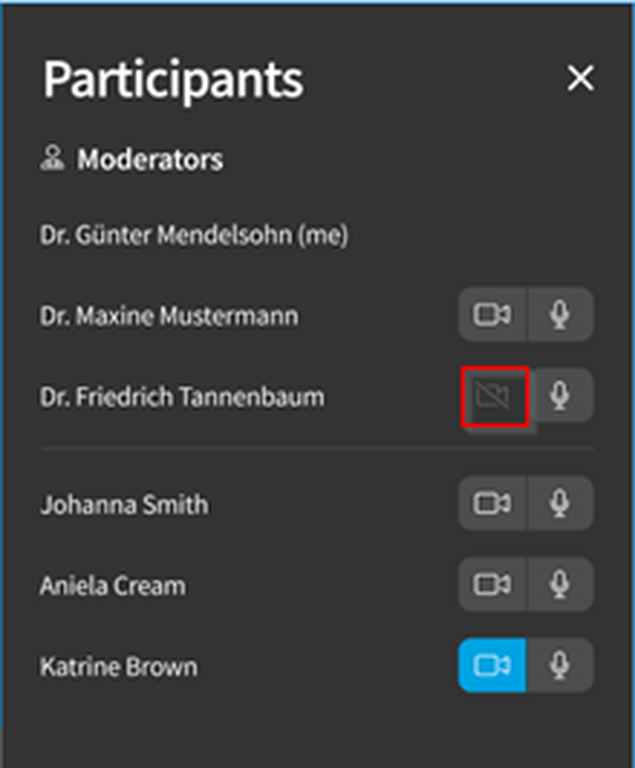Mute Aniela Cream's microphone
The image size is (635, 768).
(x=560, y=584)
